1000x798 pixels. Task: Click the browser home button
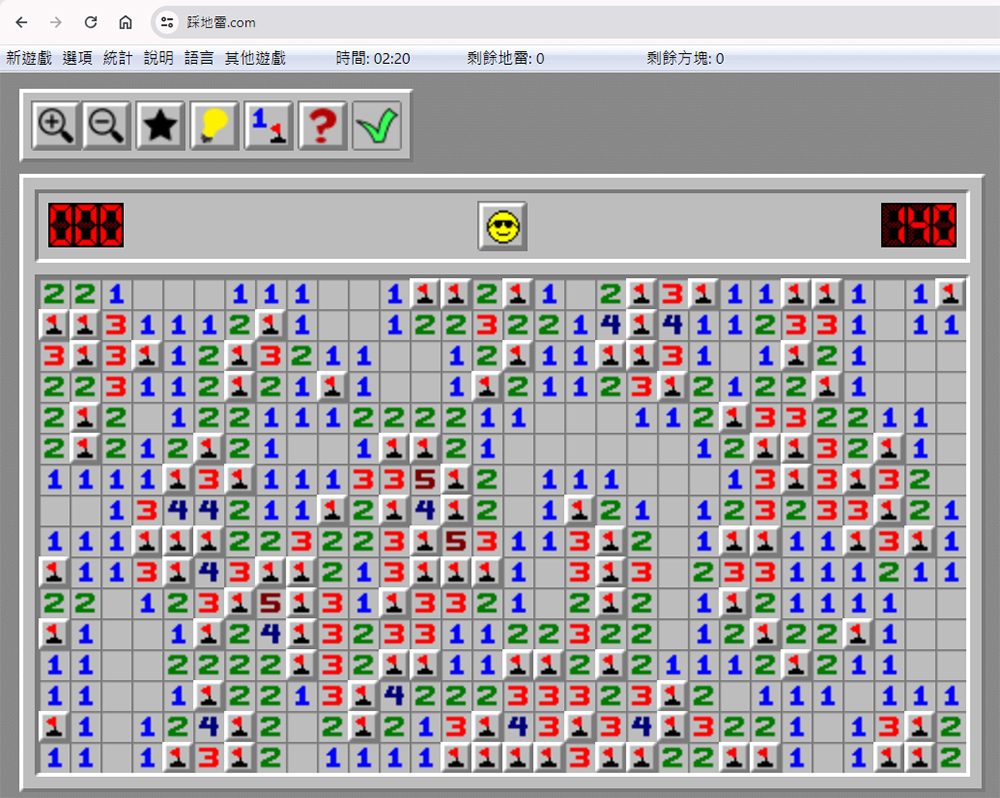tap(126, 22)
